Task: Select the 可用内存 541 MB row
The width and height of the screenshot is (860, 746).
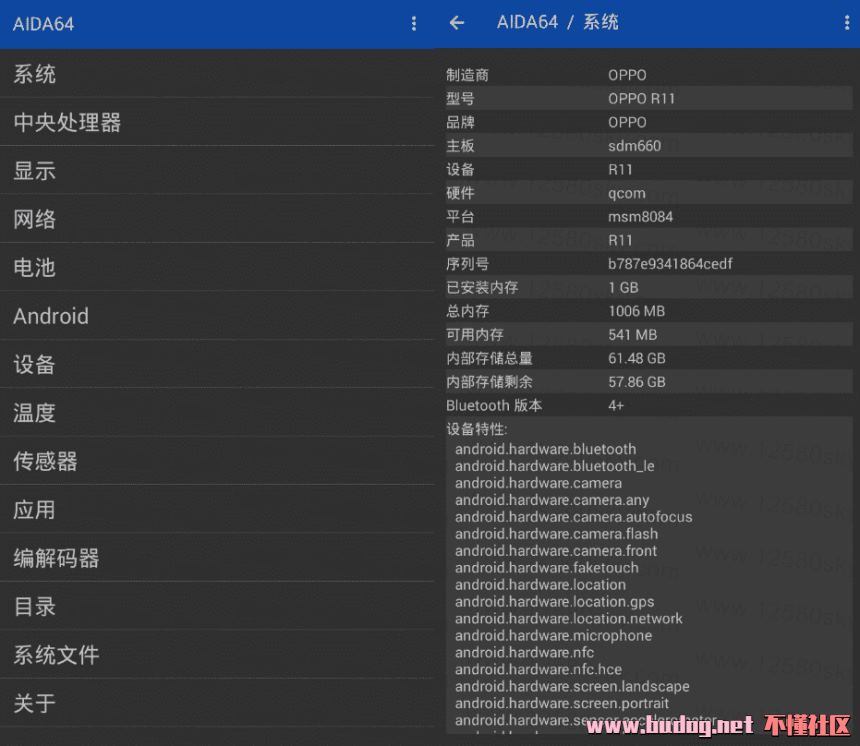Action: (649, 334)
